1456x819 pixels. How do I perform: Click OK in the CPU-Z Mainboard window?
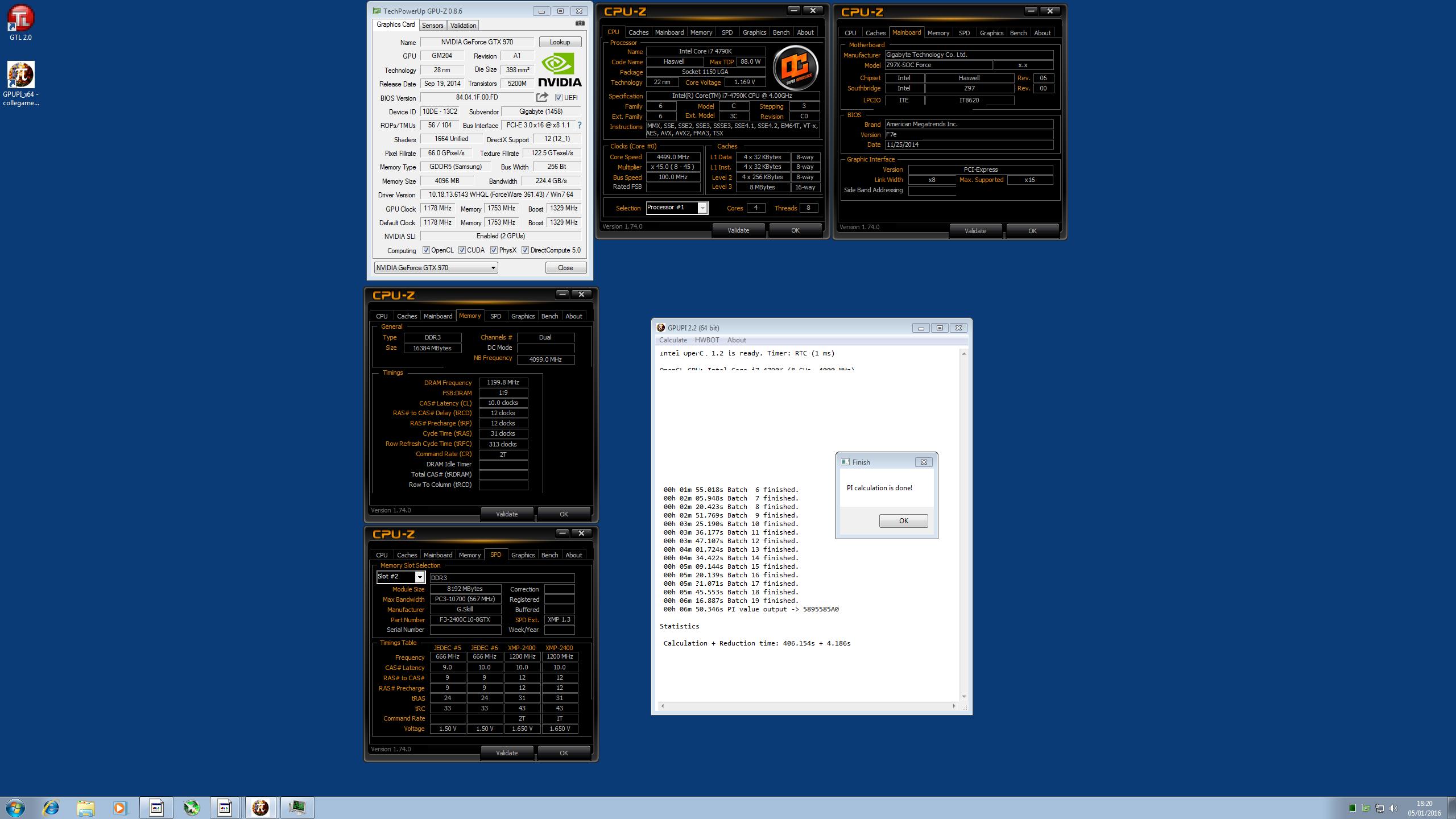1032,231
